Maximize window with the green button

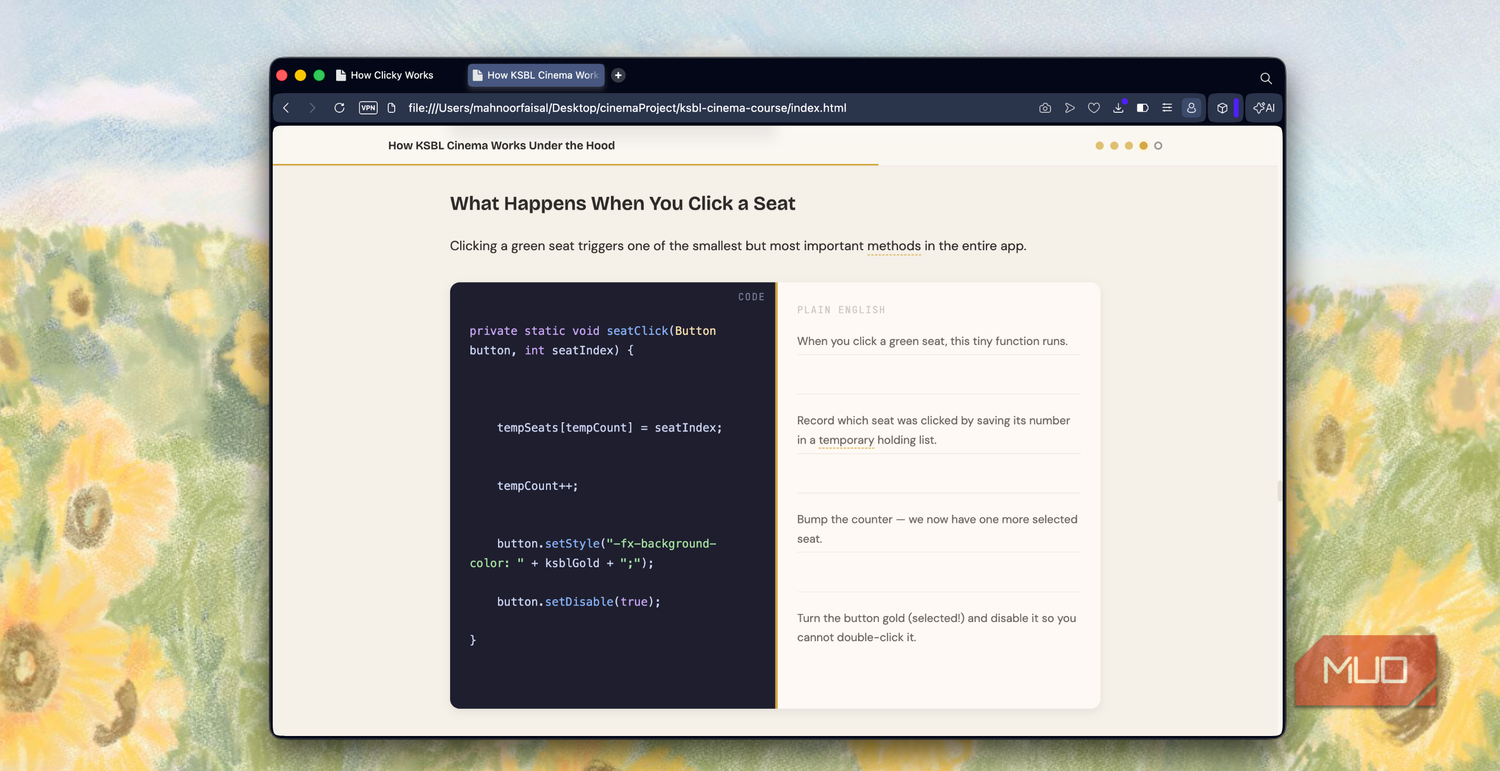point(319,75)
